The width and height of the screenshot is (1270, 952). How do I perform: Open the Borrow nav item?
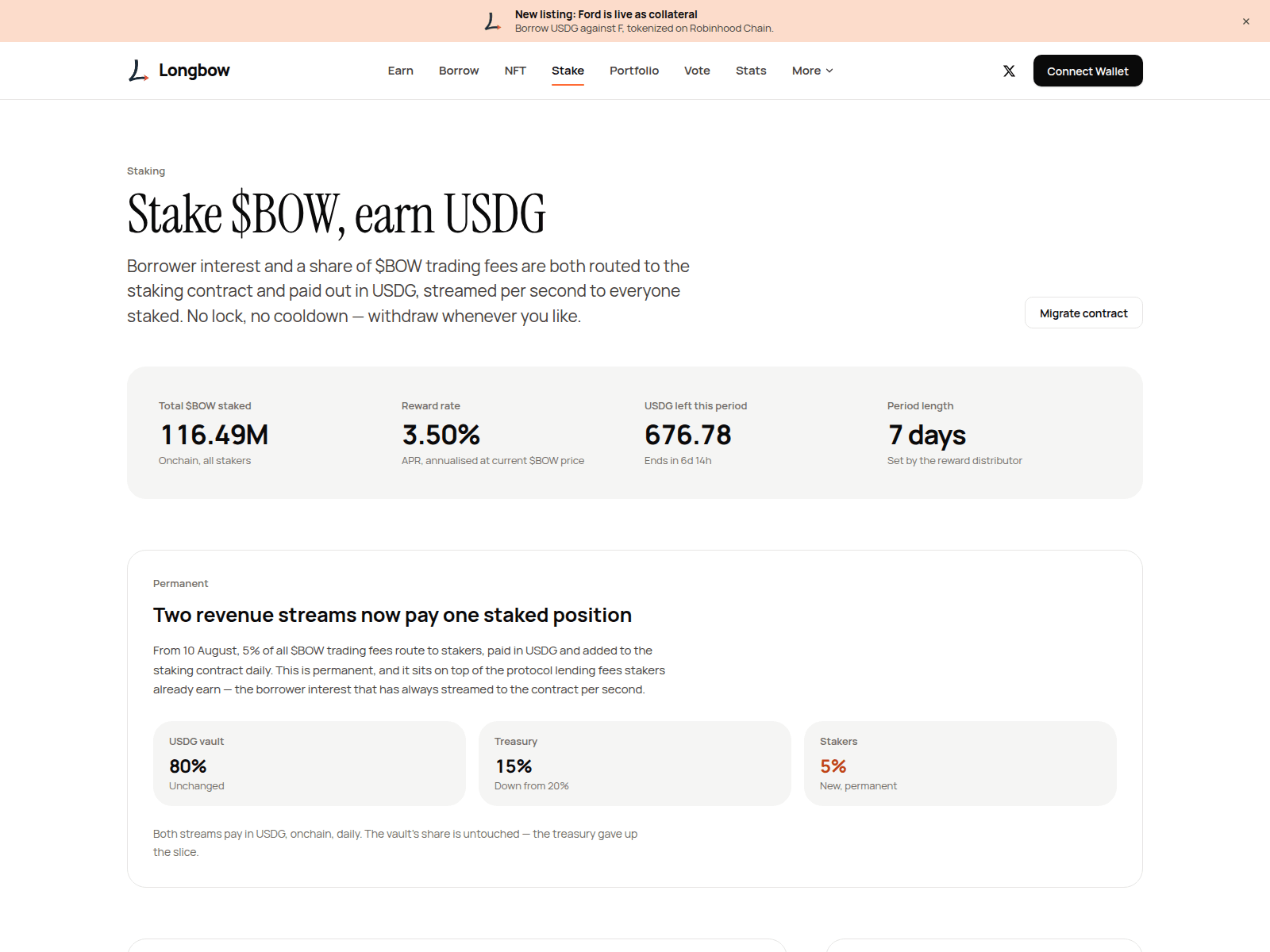point(459,71)
